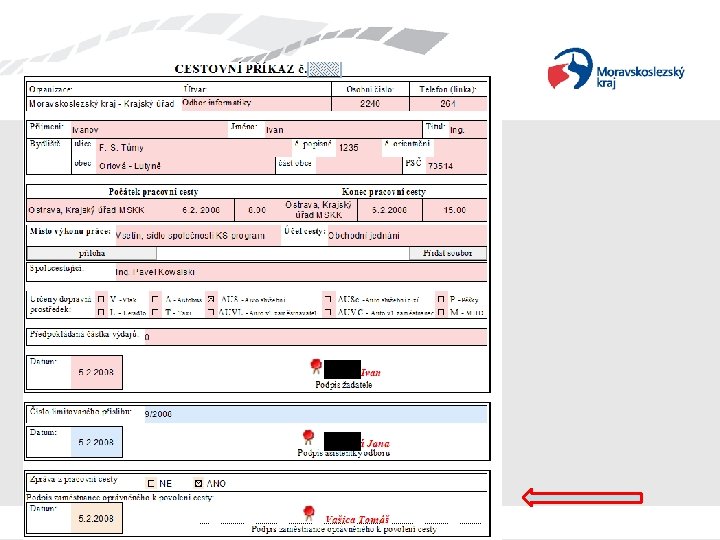Tick the A - Autobus checkbox

(x=155, y=299)
